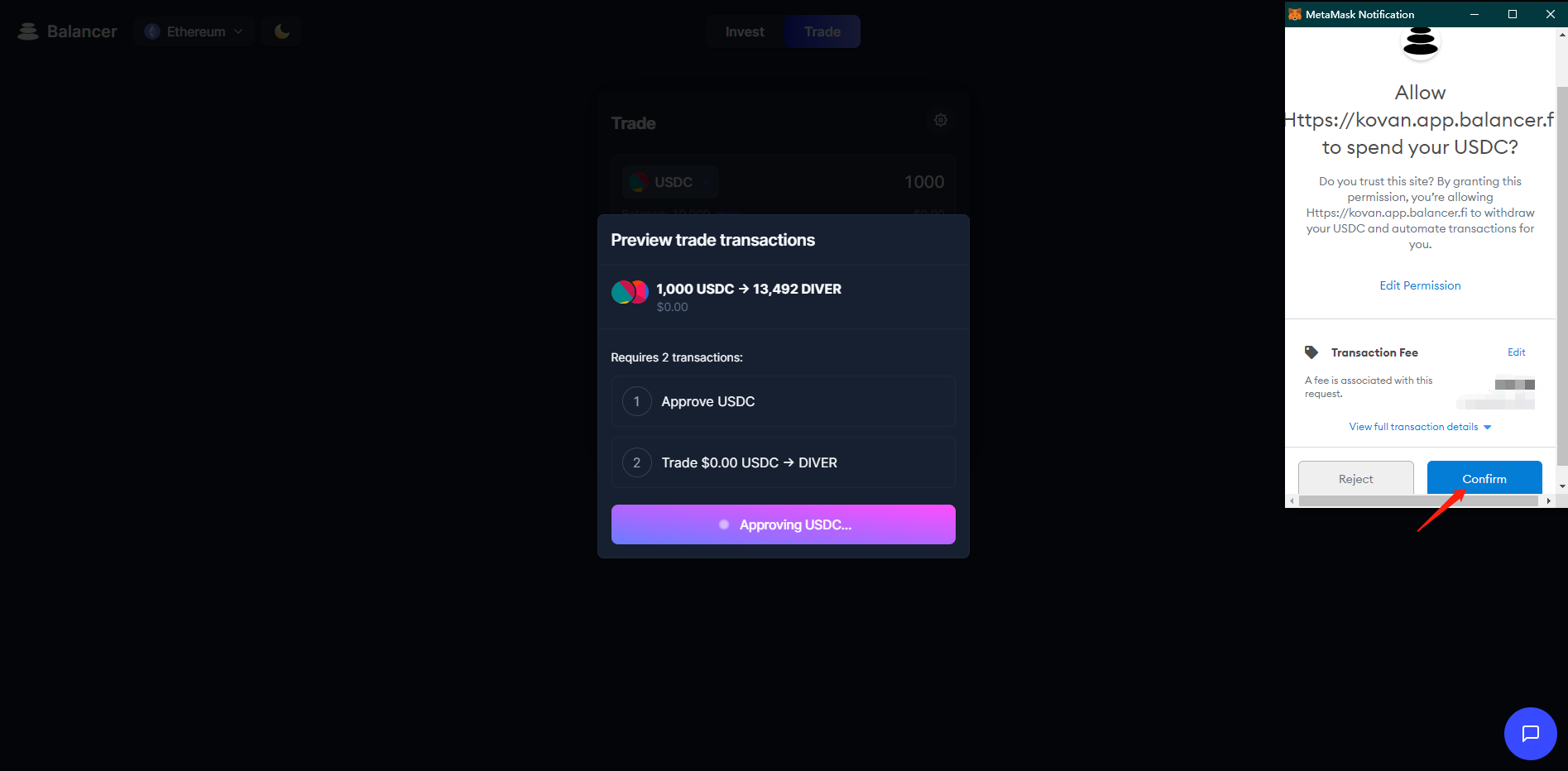Viewport: 1568px width, 771px height.
Task: Toggle dark mode moon icon
Action: tap(282, 31)
